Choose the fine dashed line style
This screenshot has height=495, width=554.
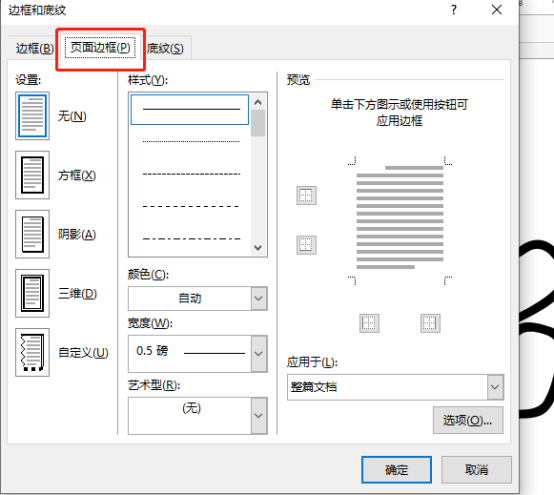[191, 174]
